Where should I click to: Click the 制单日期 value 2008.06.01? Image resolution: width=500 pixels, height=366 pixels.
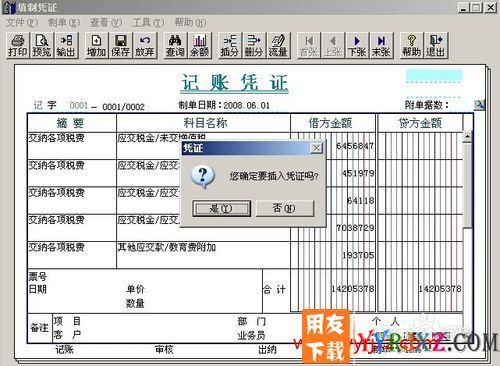pyautogui.click(x=246, y=106)
